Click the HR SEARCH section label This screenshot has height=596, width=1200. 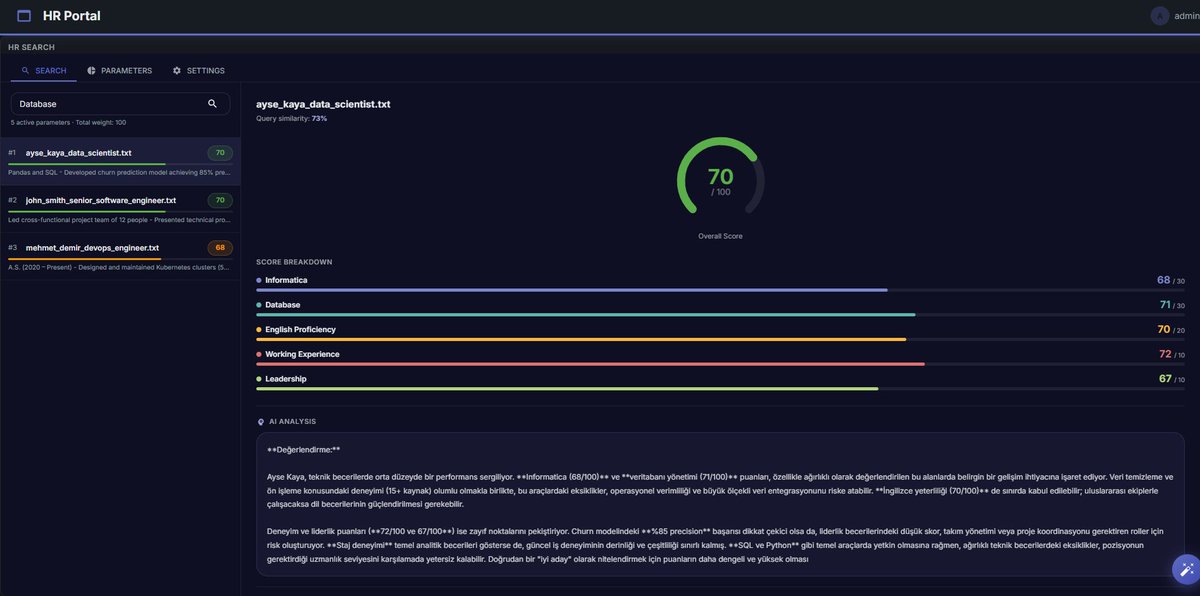point(31,47)
